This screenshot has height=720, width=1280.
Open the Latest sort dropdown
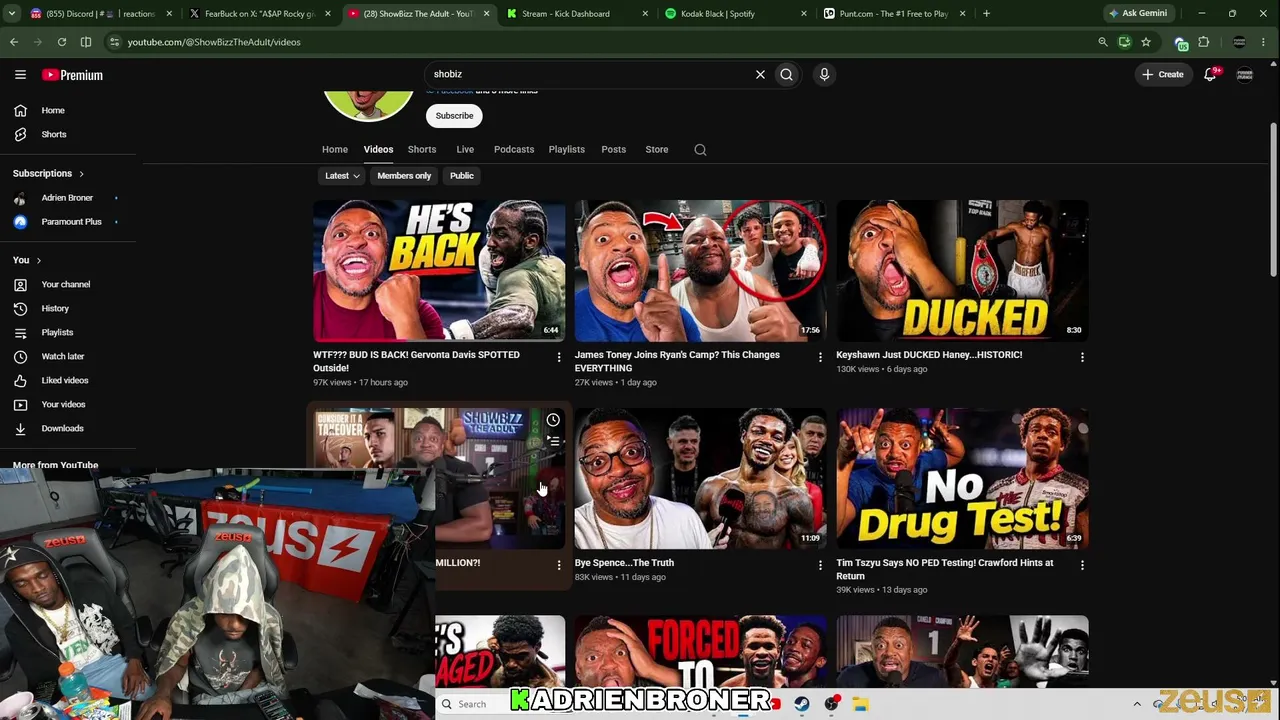[x=342, y=176]
